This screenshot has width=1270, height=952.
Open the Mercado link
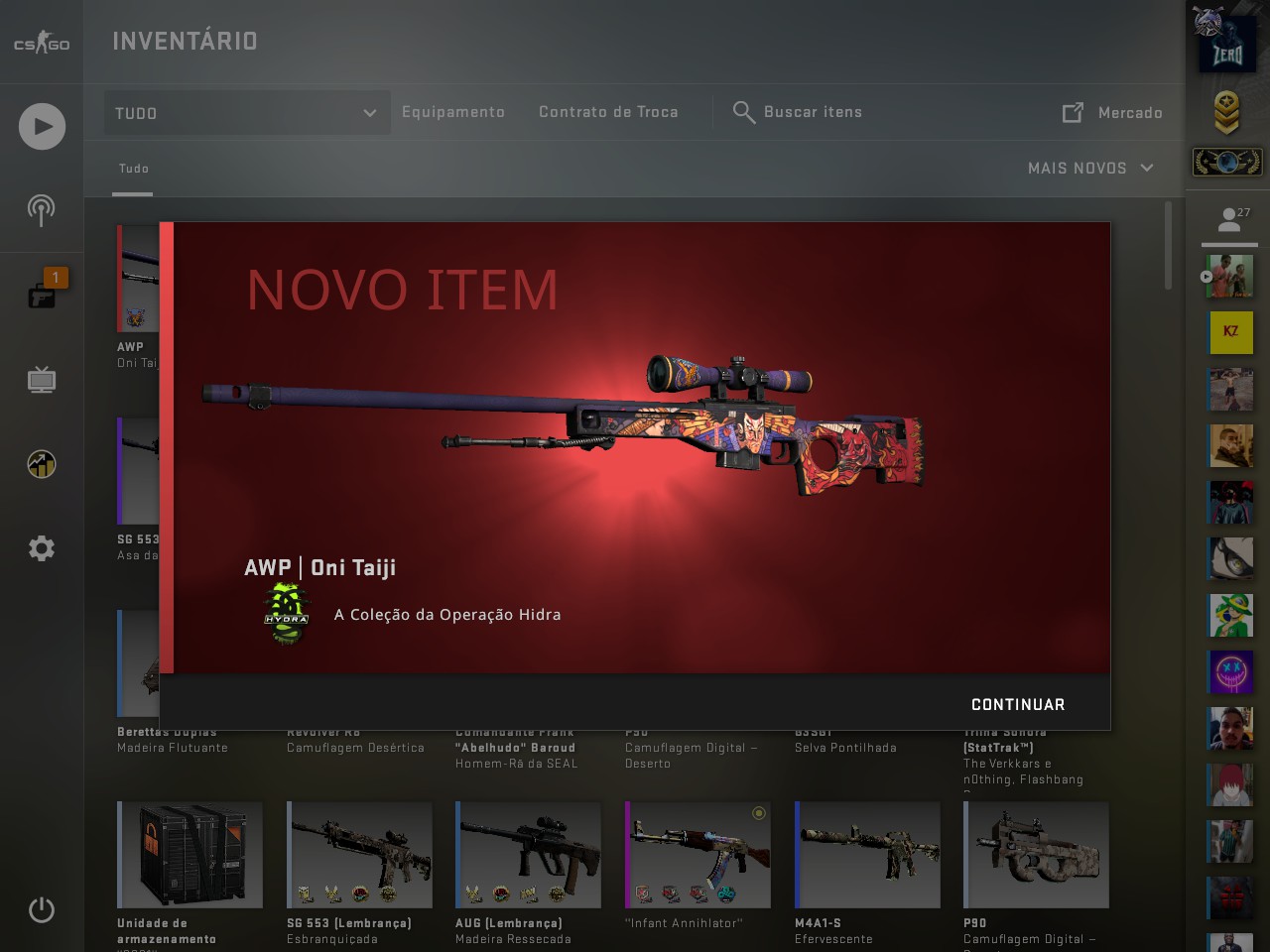click(1112, 113)
